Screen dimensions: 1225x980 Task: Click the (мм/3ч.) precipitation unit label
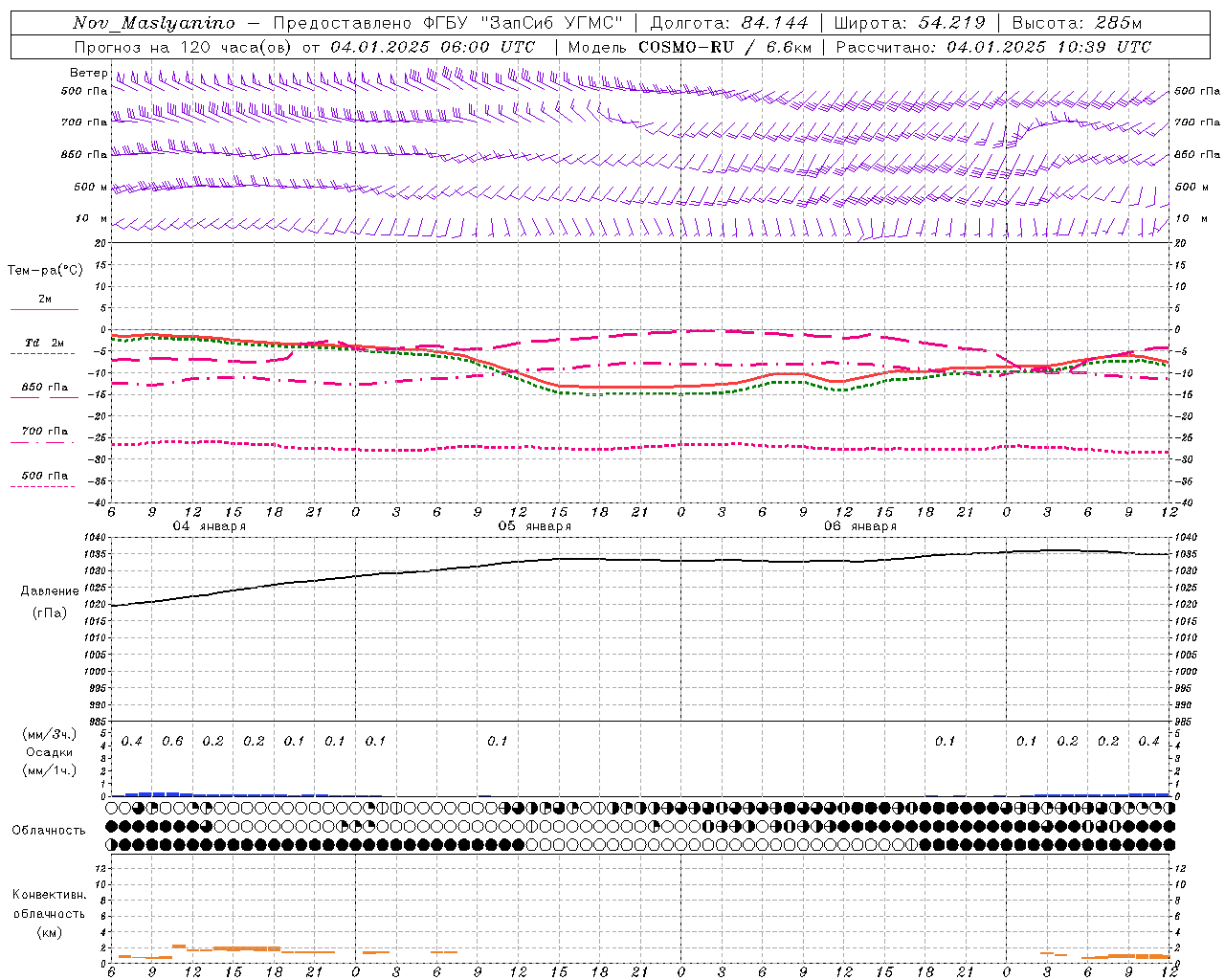point(50,734)
